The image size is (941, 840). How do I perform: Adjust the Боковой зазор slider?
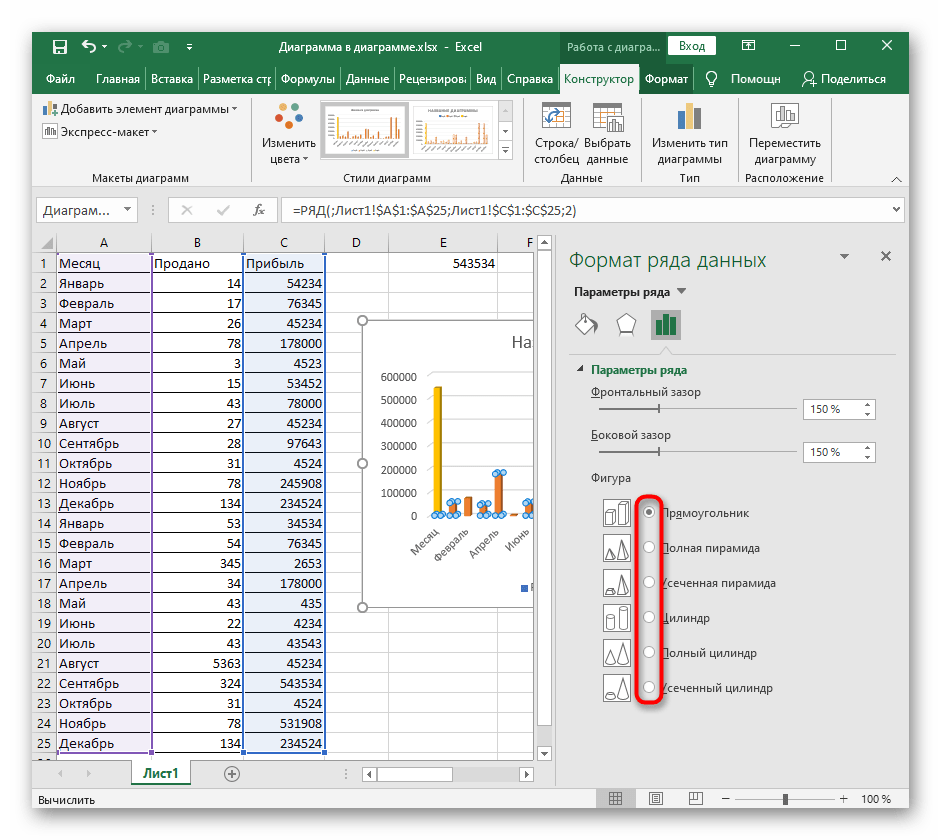point(658,451)
